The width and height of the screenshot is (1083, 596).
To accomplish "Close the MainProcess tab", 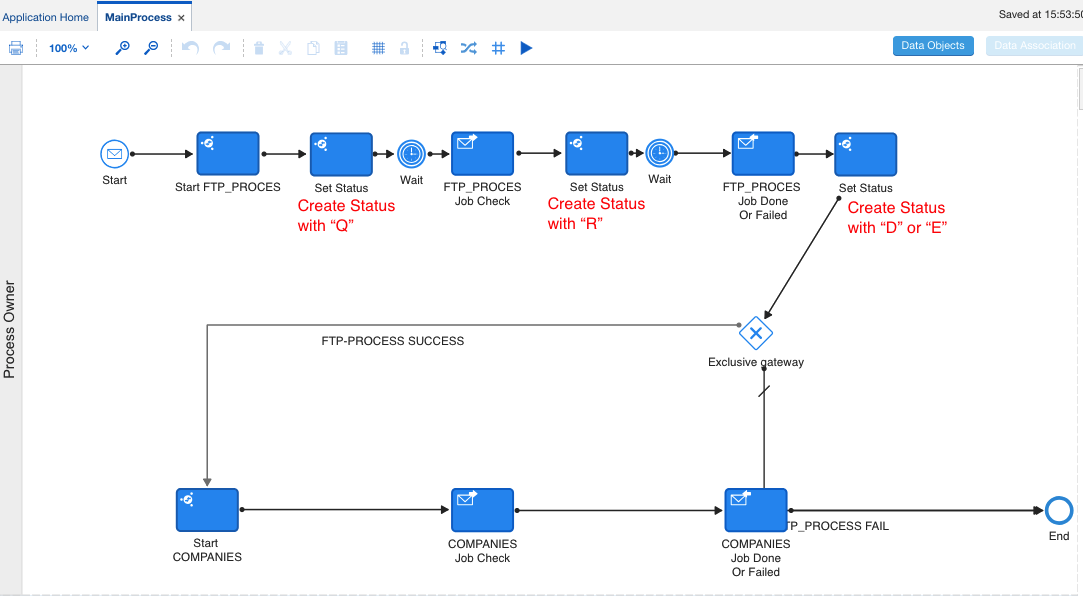I will tap(181, 18).
